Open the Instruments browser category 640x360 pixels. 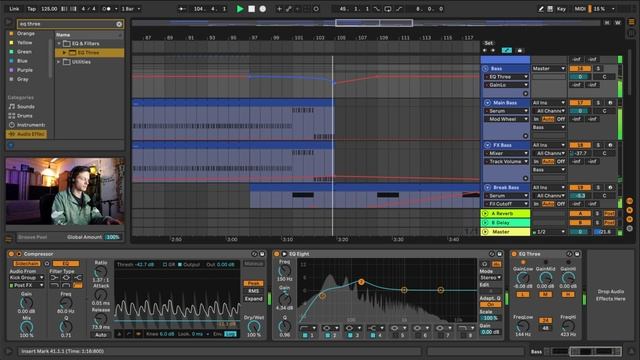(27, 125)
